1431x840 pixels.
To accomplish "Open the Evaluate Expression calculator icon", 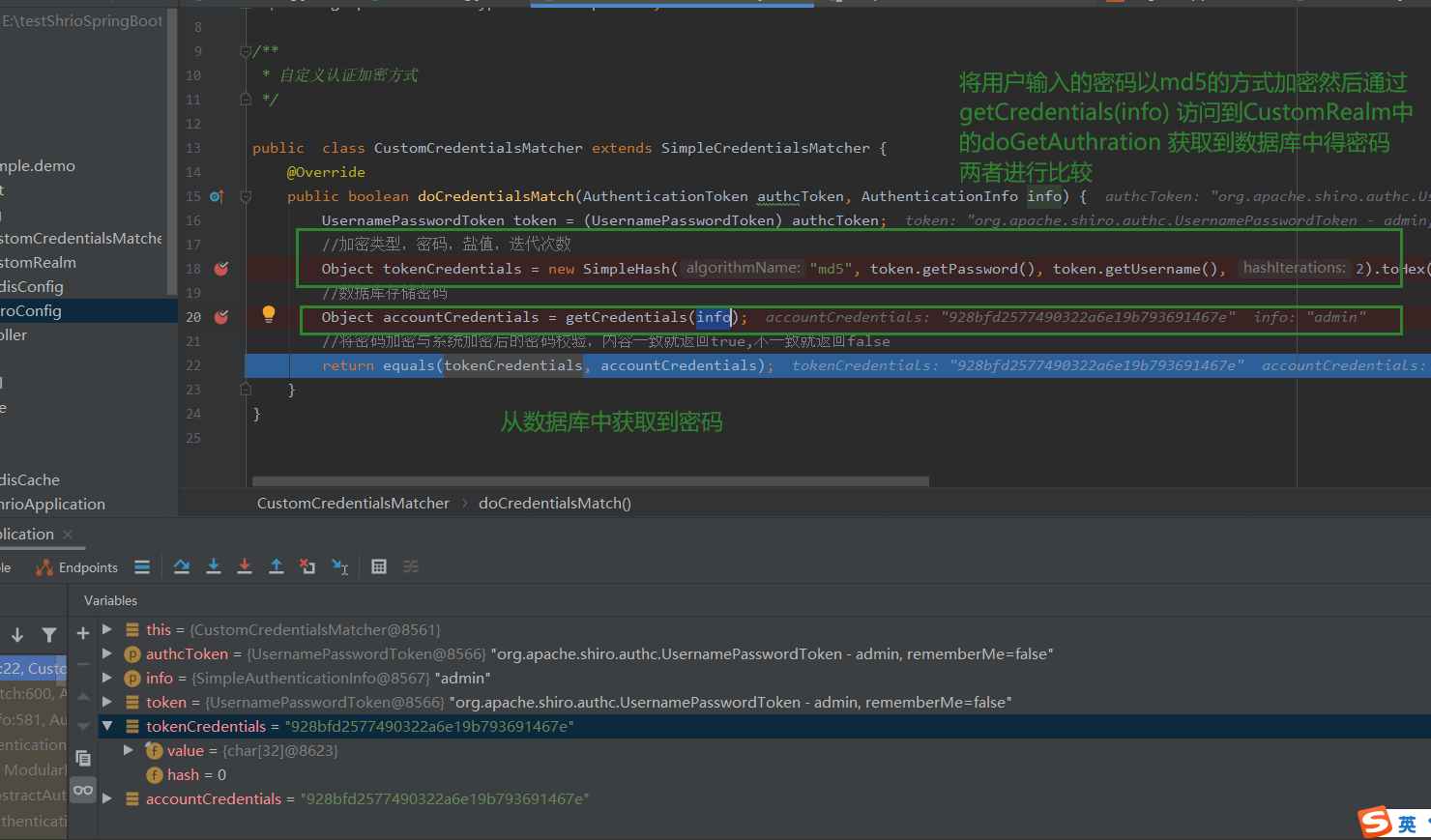I will click(x=379, y=566).
